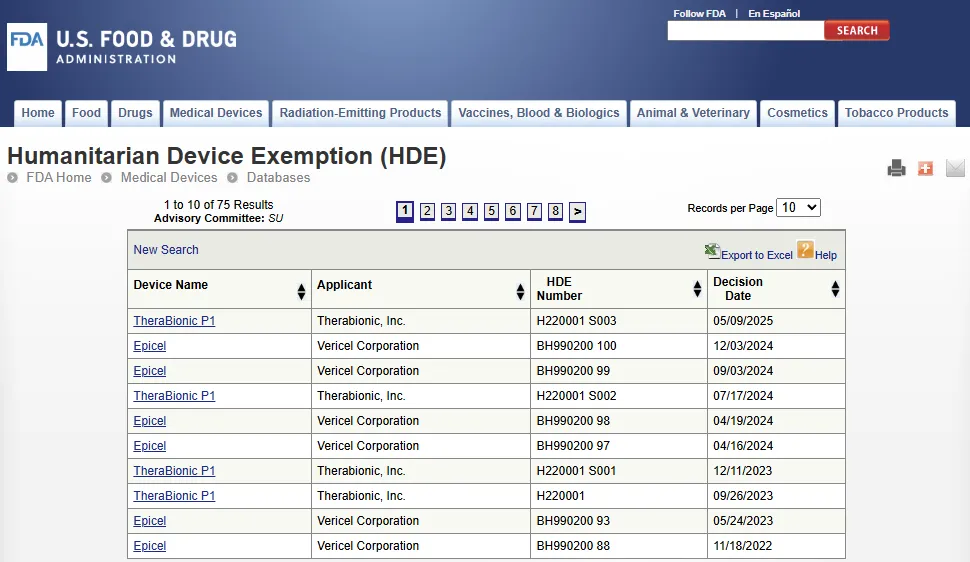Screen dimensions: 970x562
Task: Open the Food tab
Action: click(x=86, y=113)
